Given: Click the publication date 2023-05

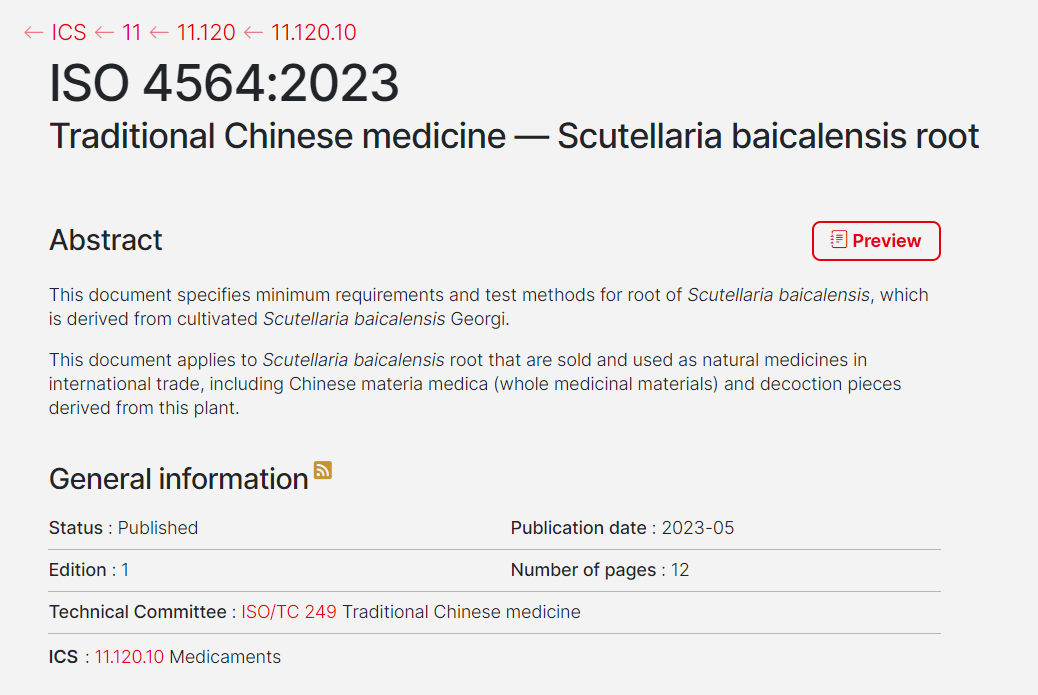Looking at the screenshot, I should 698,528.
